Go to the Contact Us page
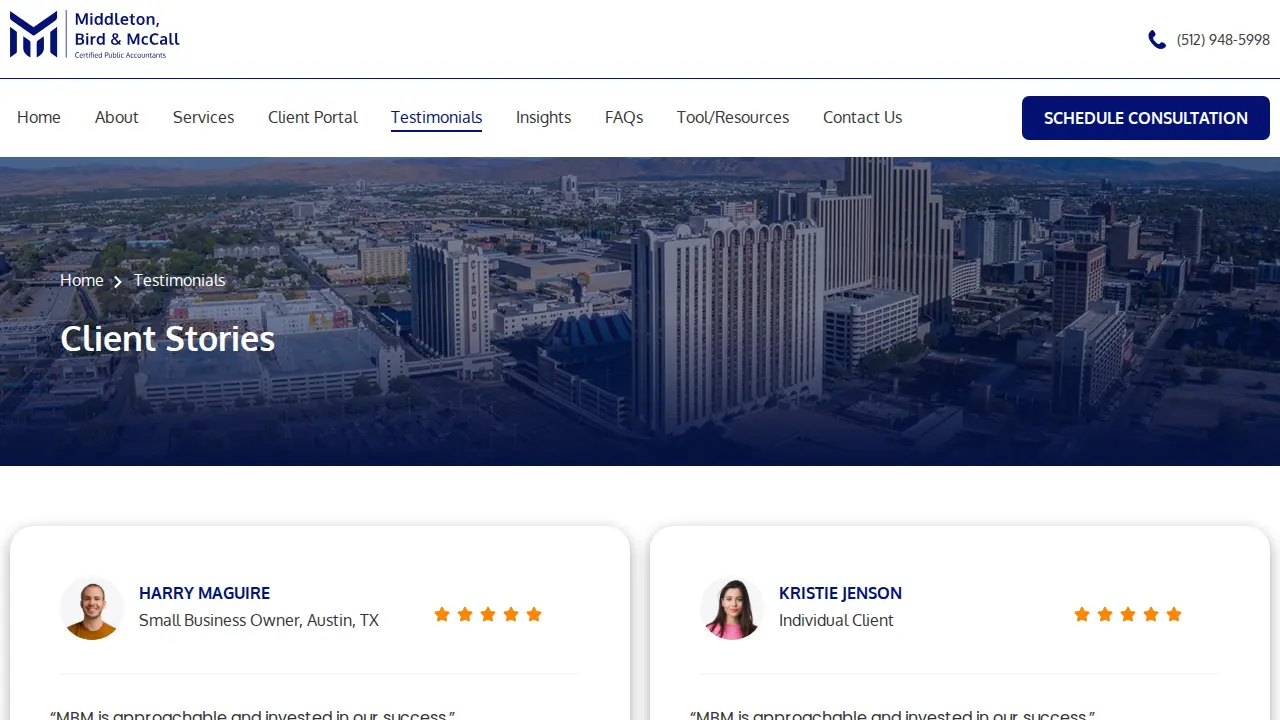This screenshot has width=1280, height=720. click(862, 117)
